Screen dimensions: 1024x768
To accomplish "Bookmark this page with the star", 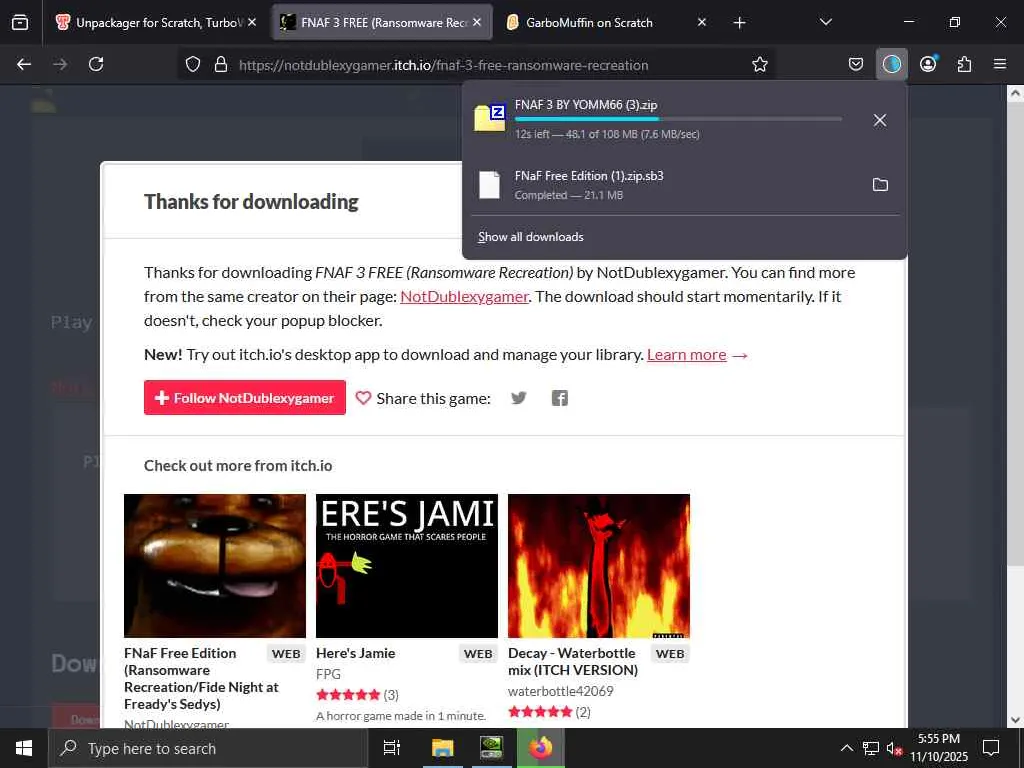I will (x=760, y=64).
